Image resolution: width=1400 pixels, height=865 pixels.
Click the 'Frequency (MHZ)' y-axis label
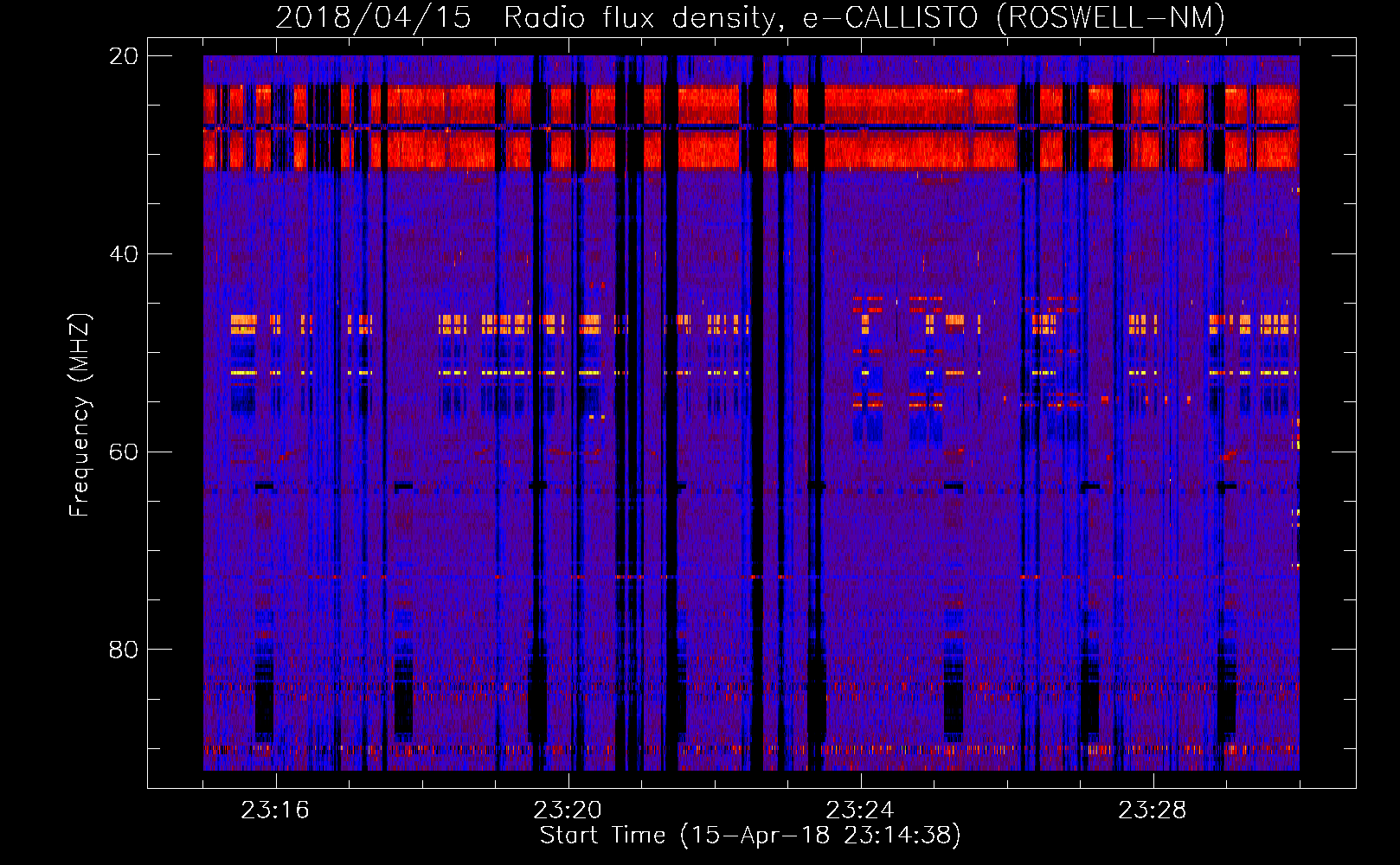[80, 414]
